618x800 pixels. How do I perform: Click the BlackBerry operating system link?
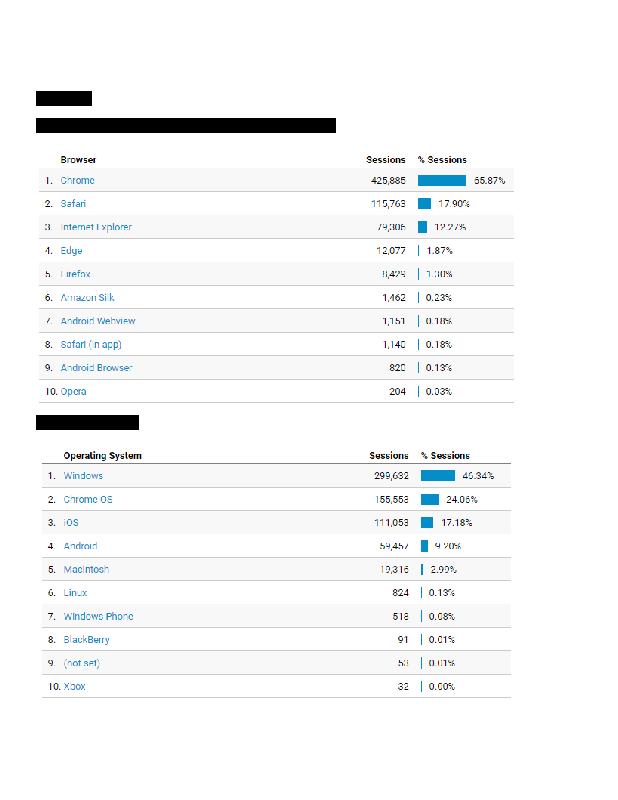click(x=86, y=640)
